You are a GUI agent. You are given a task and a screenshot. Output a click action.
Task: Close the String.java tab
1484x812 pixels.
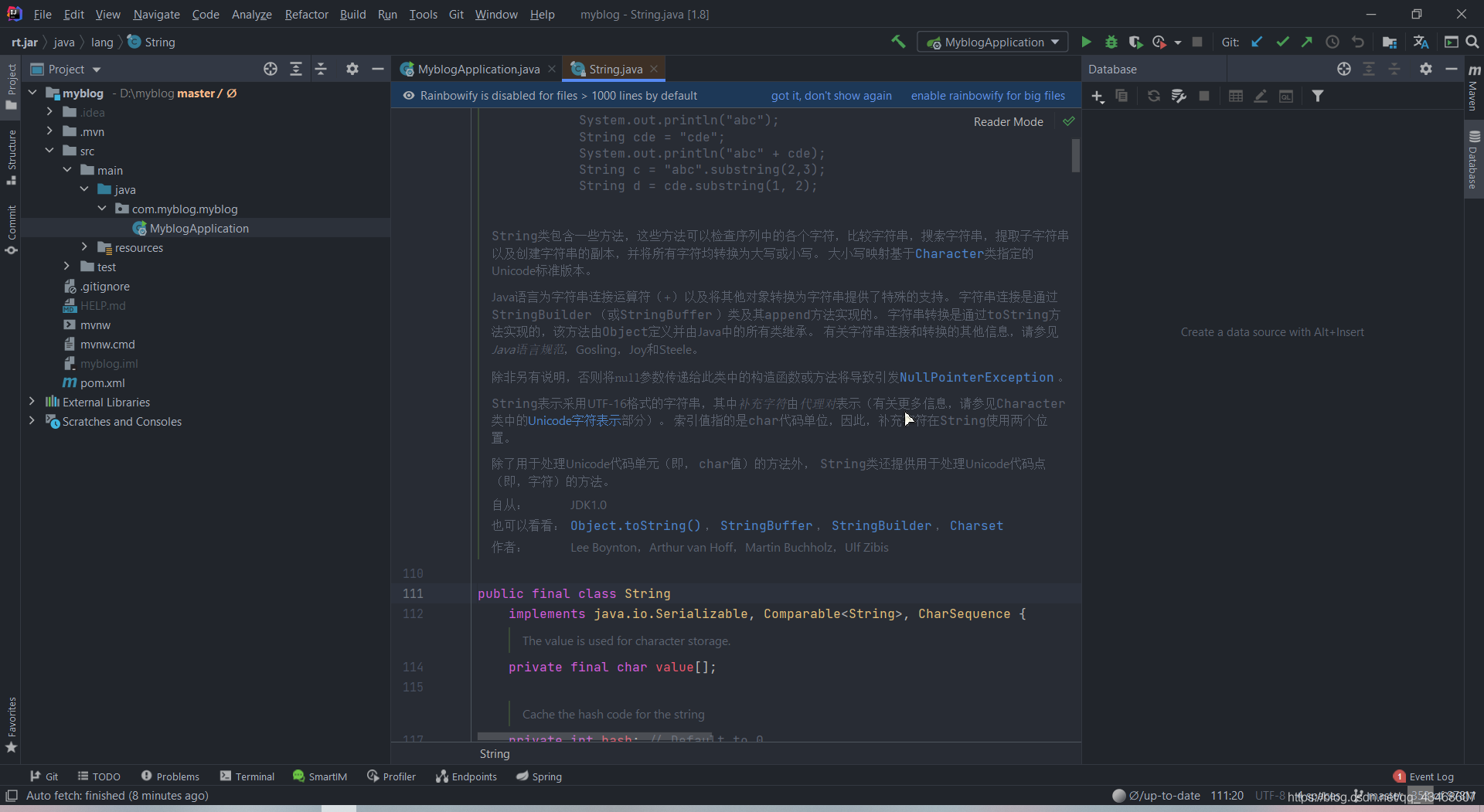point(654,69)
